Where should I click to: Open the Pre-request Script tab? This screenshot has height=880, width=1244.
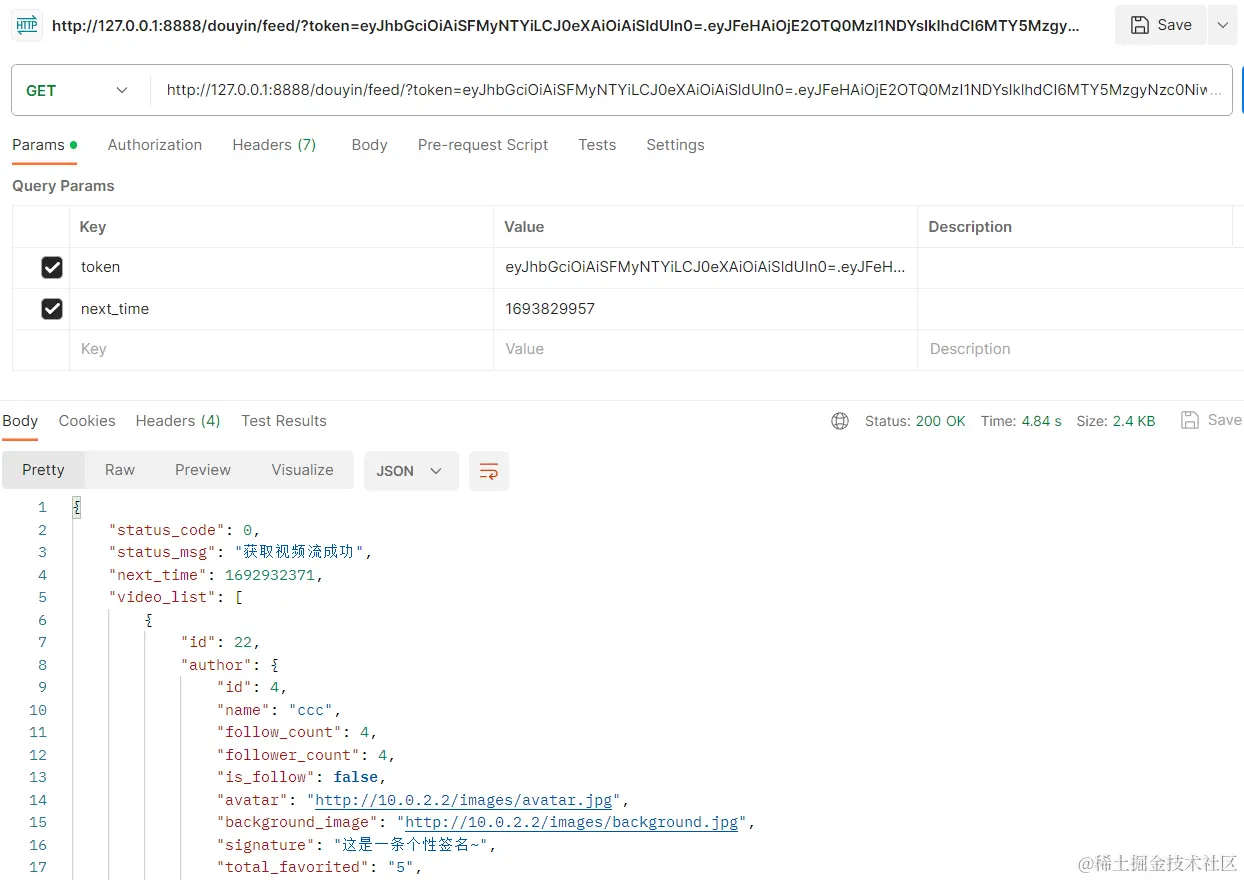[x=483, y=145]
